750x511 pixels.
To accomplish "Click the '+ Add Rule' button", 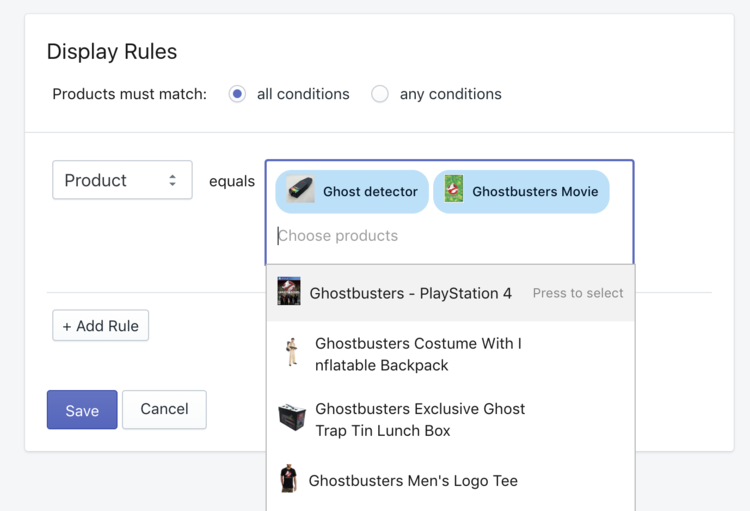I will pyautogui.click(x=101, y=326).
